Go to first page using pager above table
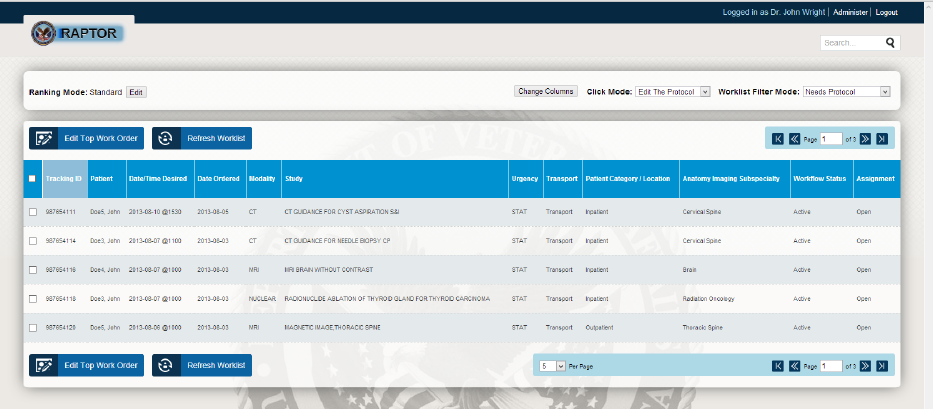The width and height of the screenshot is (933, 409). pyautogui.click(x=778, y=139)
